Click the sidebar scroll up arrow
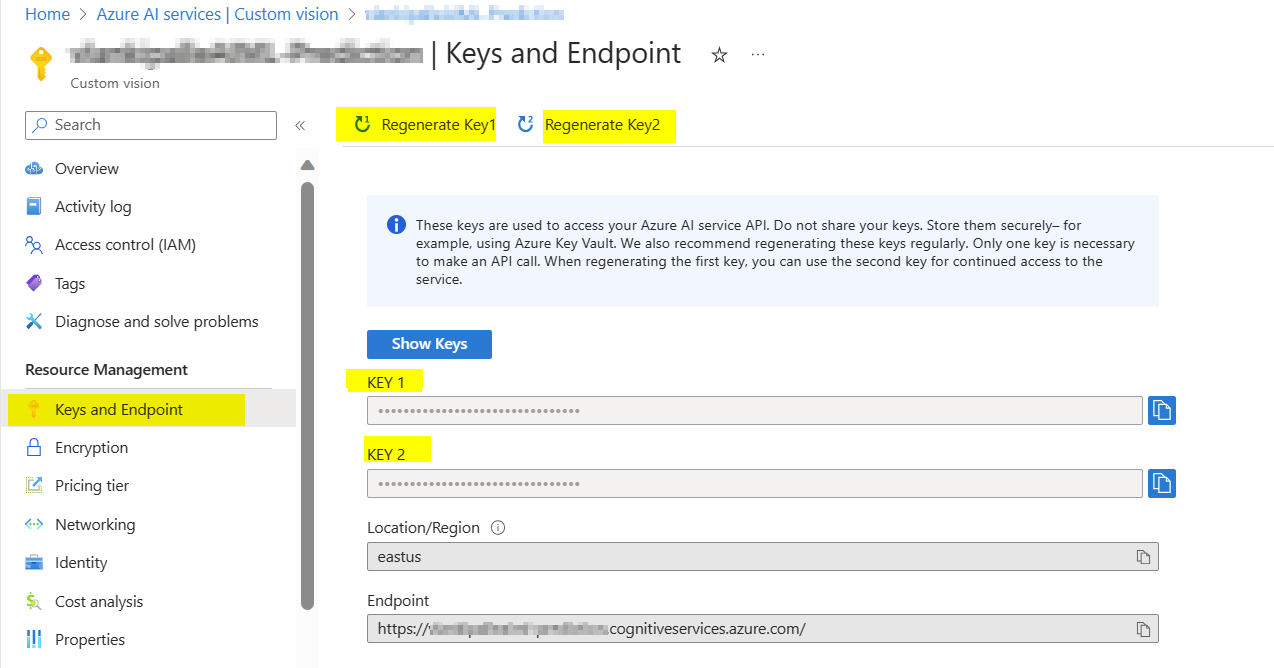 click(307, 165)
